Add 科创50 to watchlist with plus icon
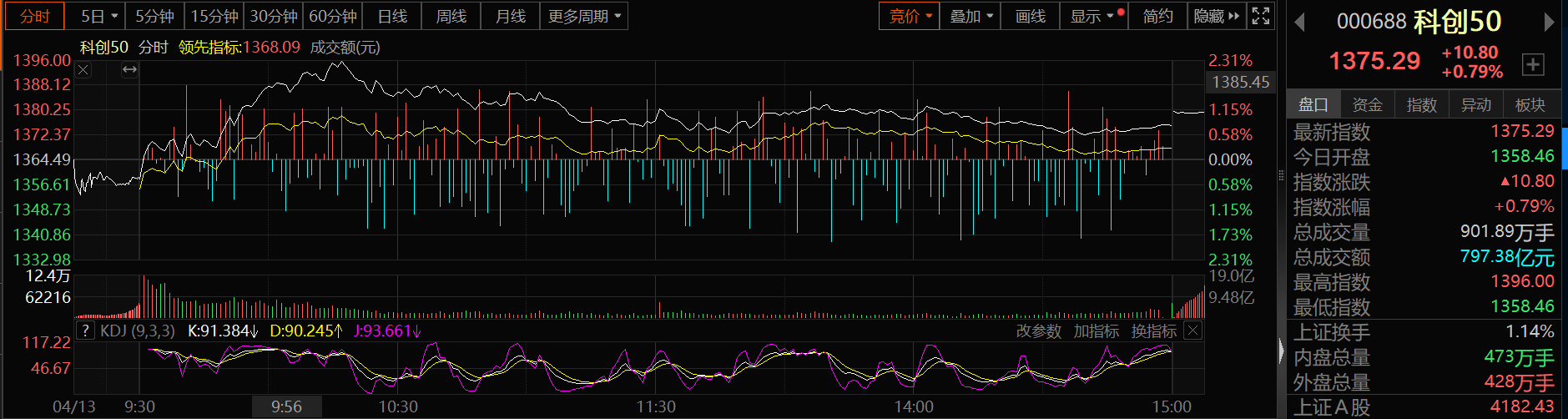Image resolution: width=1568 pixels, height=419 pixels. [x=1533, y=64]
